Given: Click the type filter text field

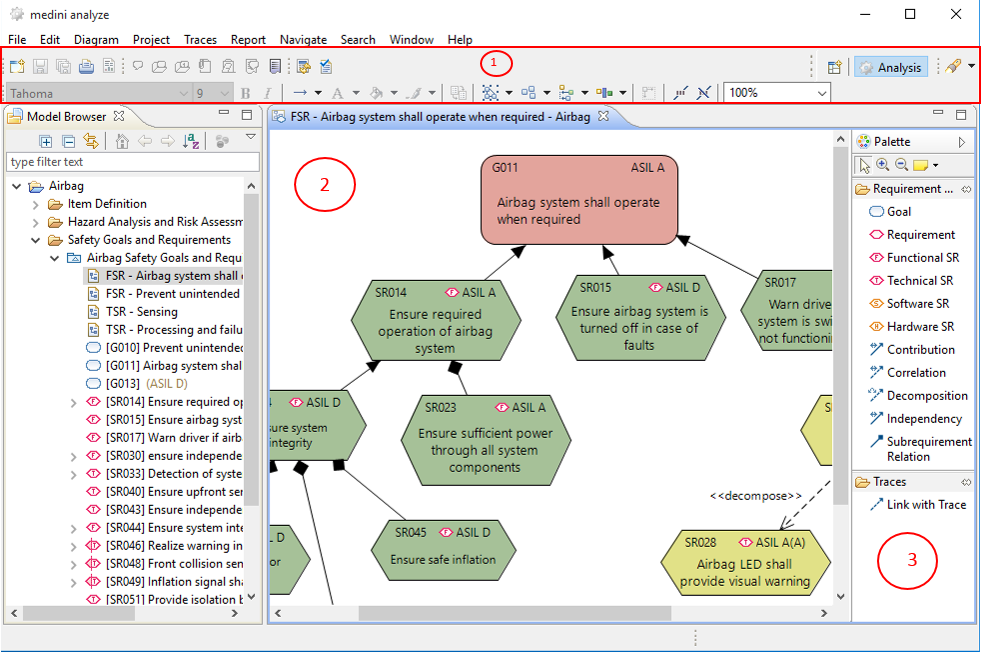Looking at the screenshot, I should tap(132, 162).
